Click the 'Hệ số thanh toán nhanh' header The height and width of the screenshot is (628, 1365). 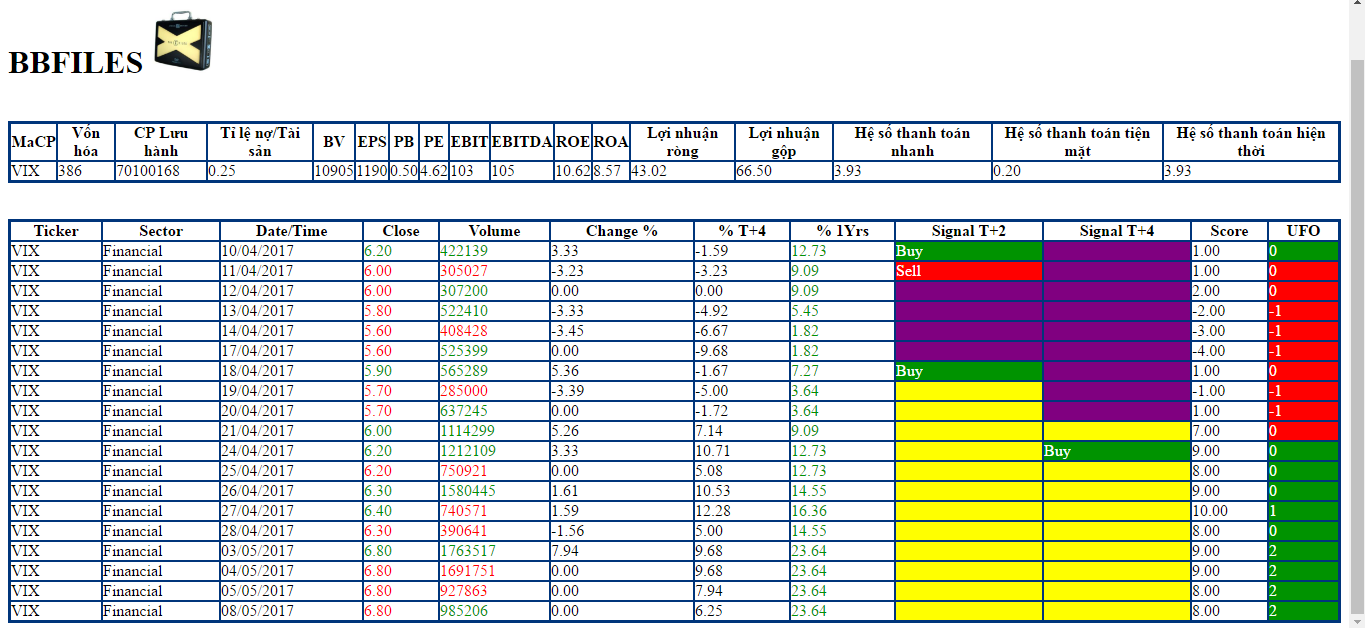coord(912,142)
